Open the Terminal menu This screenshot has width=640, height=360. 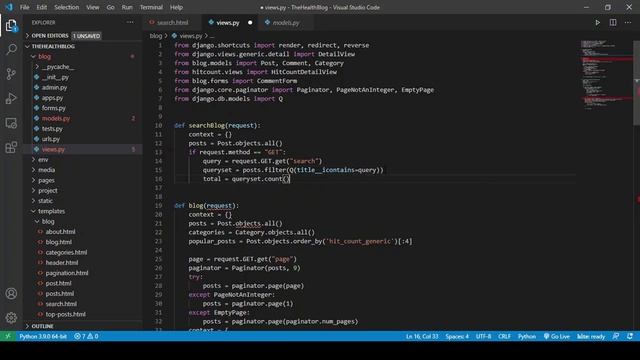tap(151, 7)
